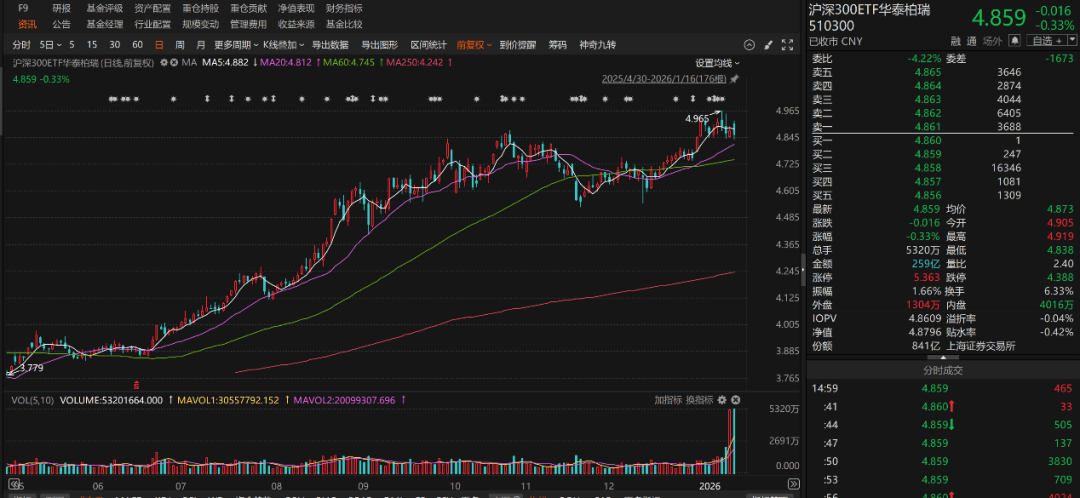Switch to 分时 intraday view
Viewport: 1080px width, 498px height.
(22, 45)
